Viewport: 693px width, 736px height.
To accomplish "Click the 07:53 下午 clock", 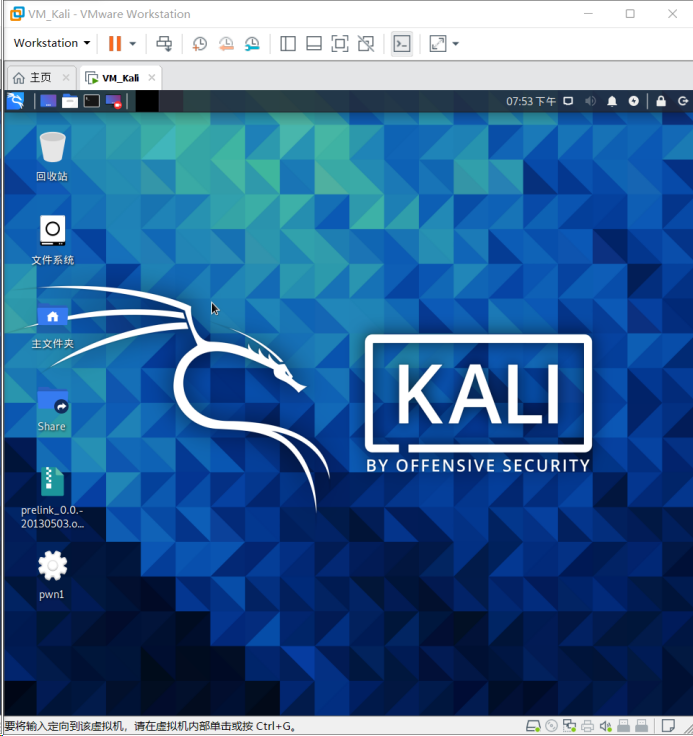I will coord(531,101).
